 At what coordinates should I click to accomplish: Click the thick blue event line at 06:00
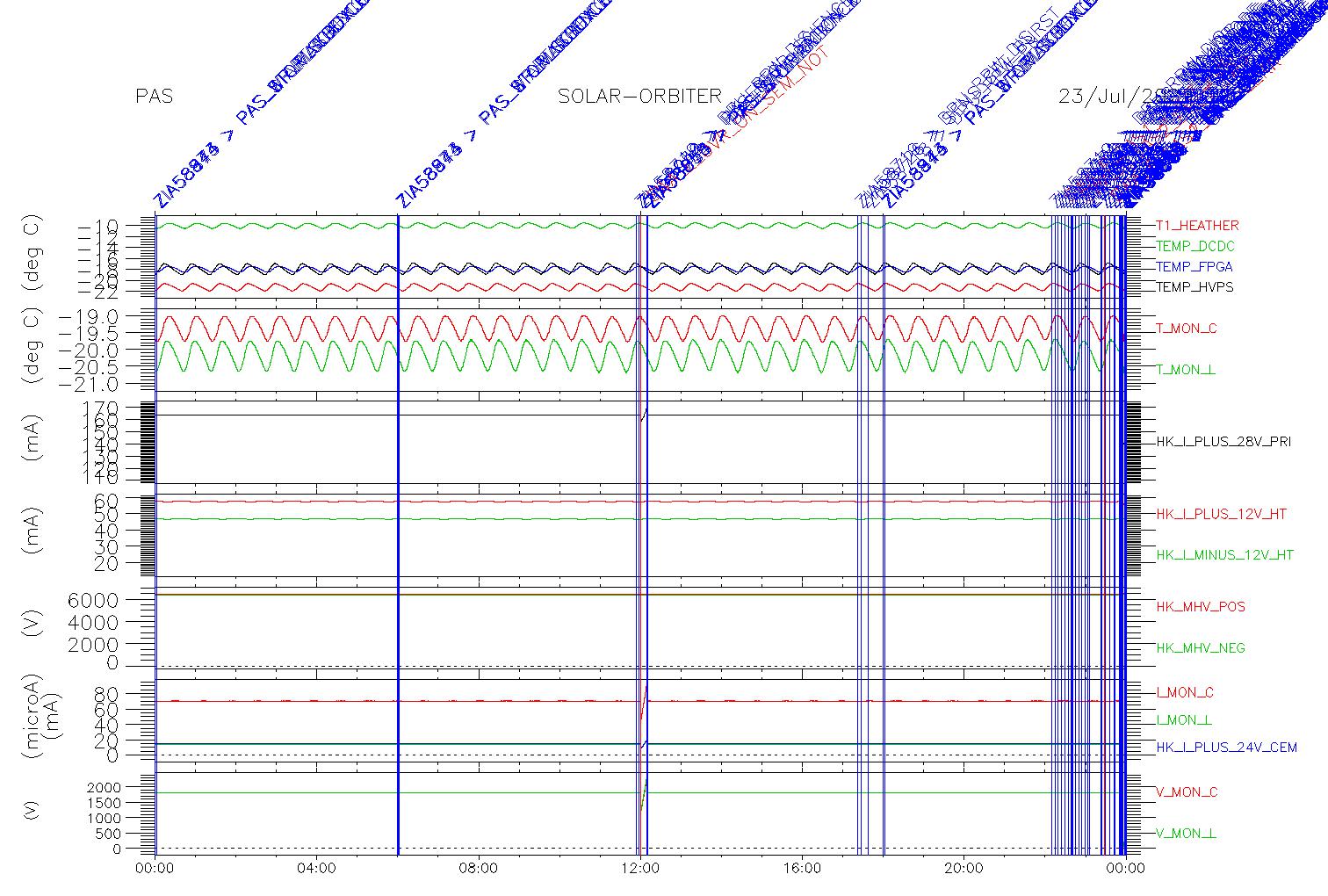point(398,534)
